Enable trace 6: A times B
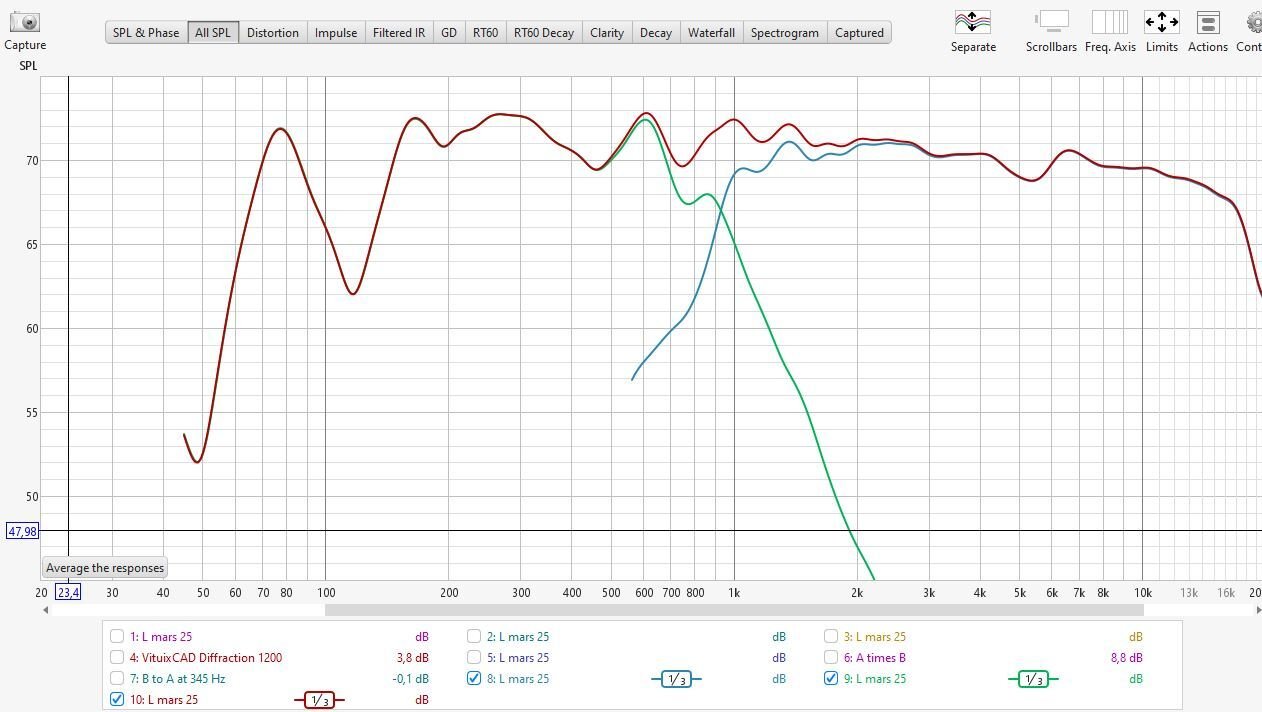1262x712 pixels. pyautogui.click(x=831, y=657)
